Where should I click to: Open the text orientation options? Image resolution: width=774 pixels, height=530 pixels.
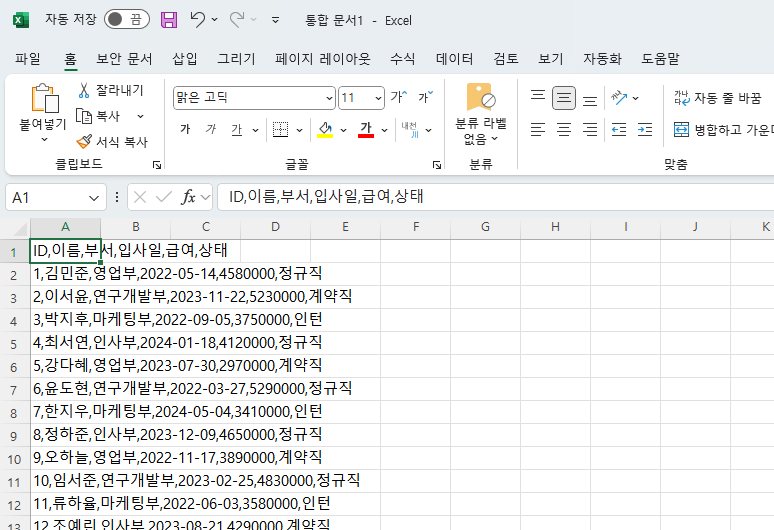[x=624, y=98]
